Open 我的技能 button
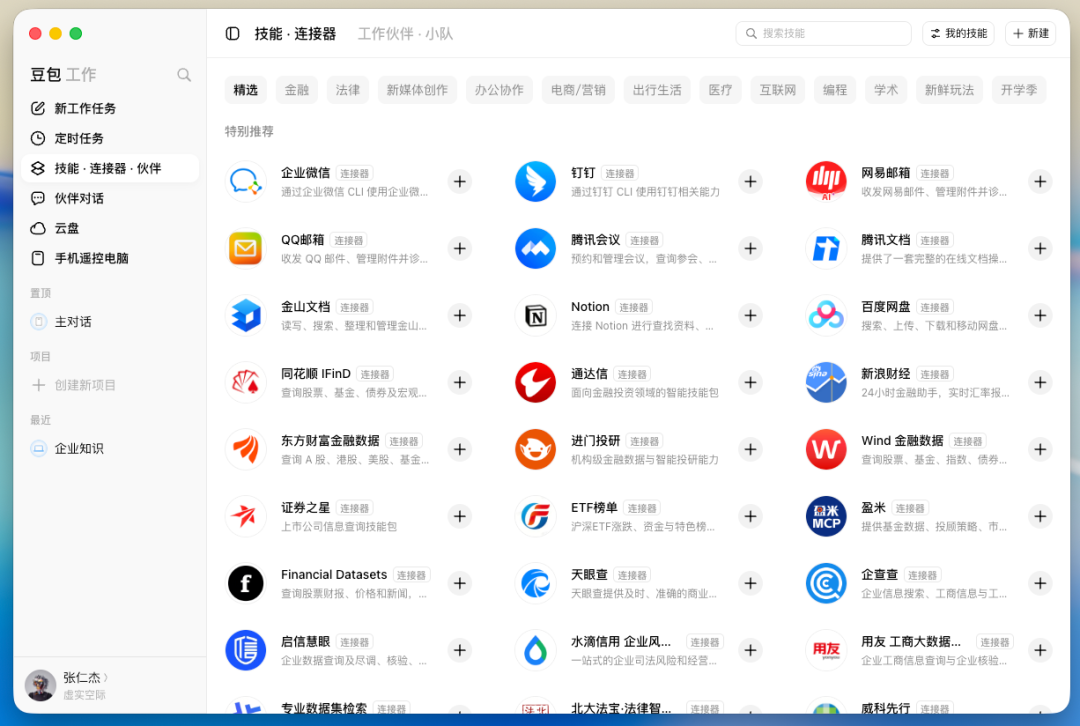 pyautogui.click(x=958, y=34)
